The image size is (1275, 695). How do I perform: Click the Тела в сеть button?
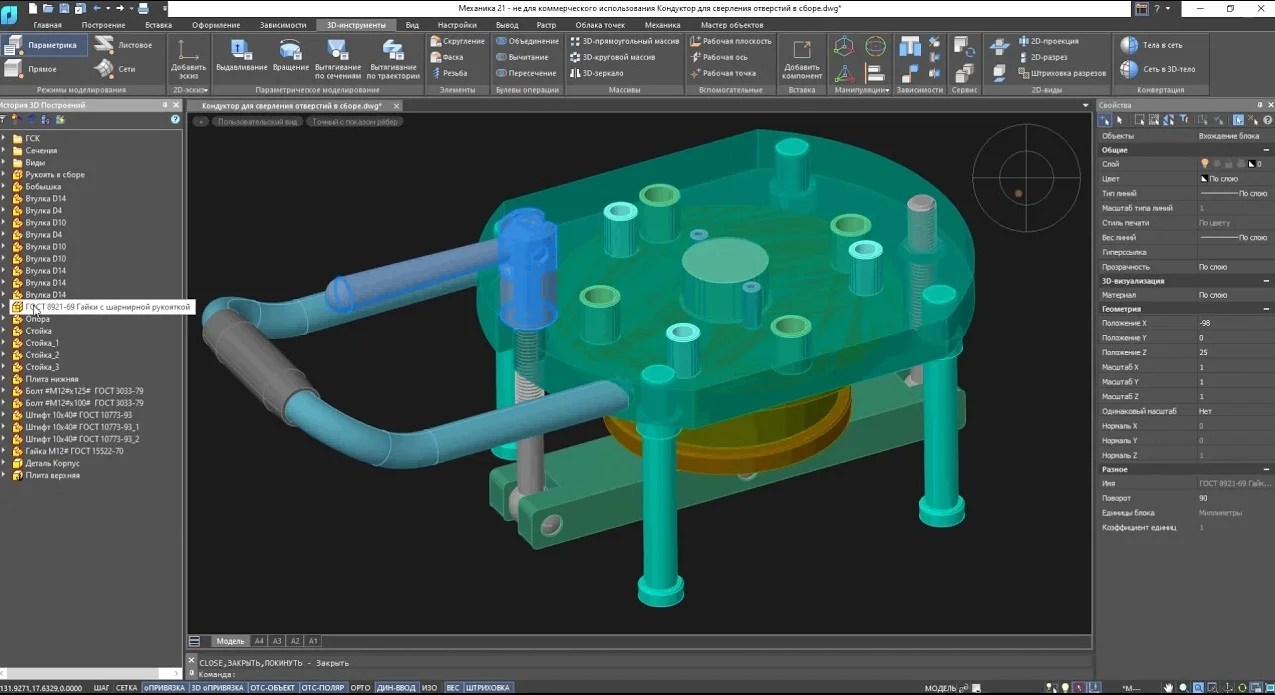pyautogui.click(x=1152, y=45)
